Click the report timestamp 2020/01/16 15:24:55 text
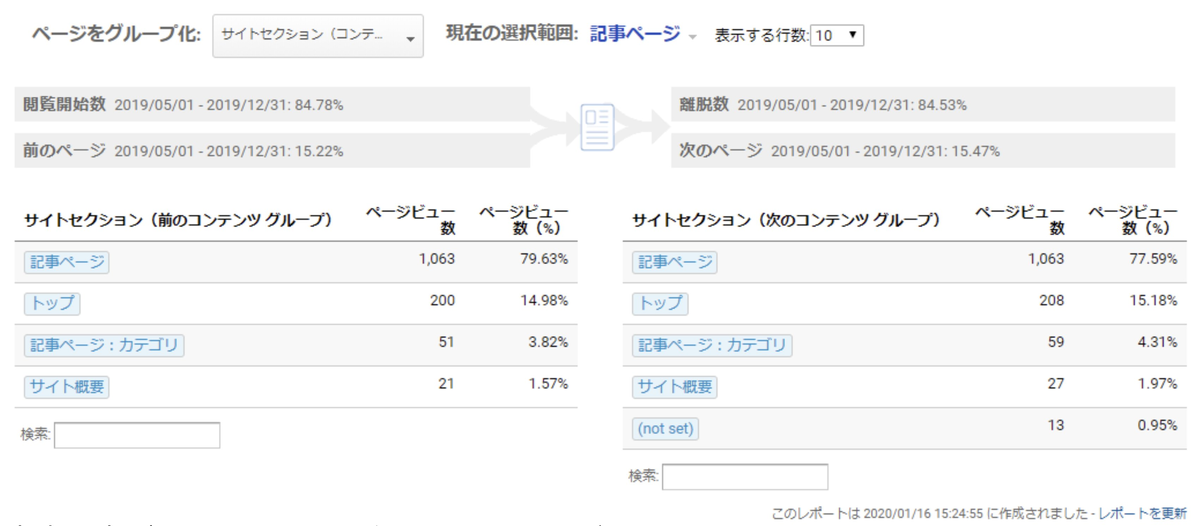The width and height of the screenshot is (1200, 526). (926, 513)
